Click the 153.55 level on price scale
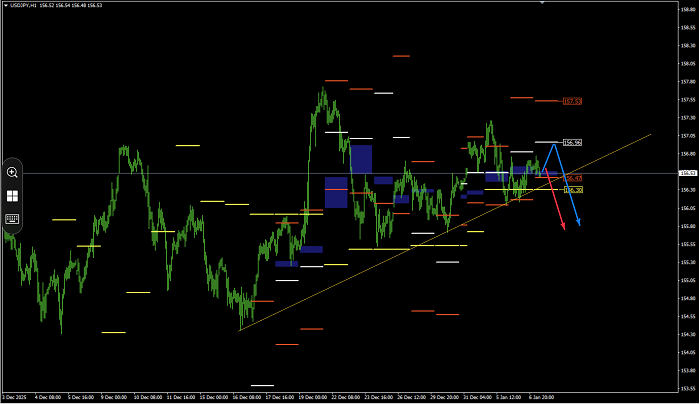Image resolution: width=700 pixels, height=404 pixels. (687, 389)
